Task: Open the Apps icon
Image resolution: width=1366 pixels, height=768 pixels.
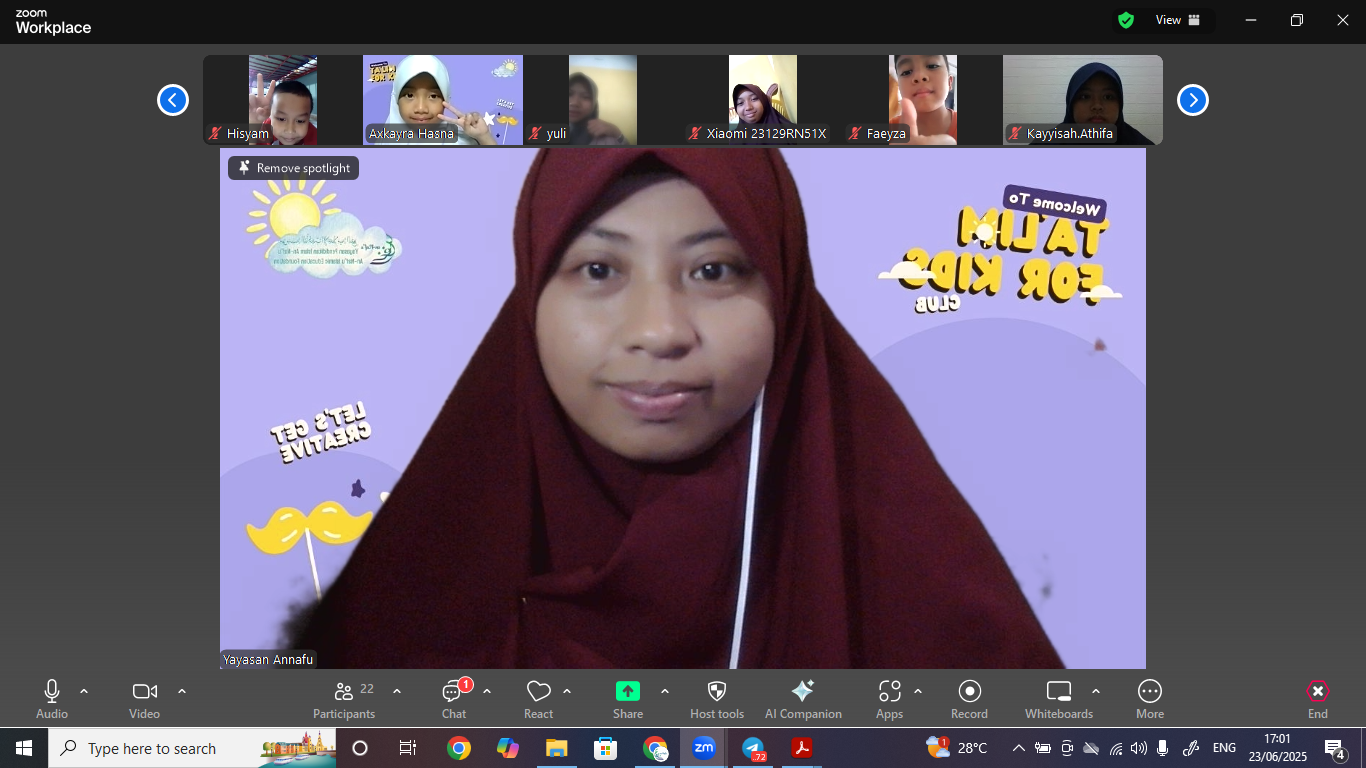Action: point(889,692)
